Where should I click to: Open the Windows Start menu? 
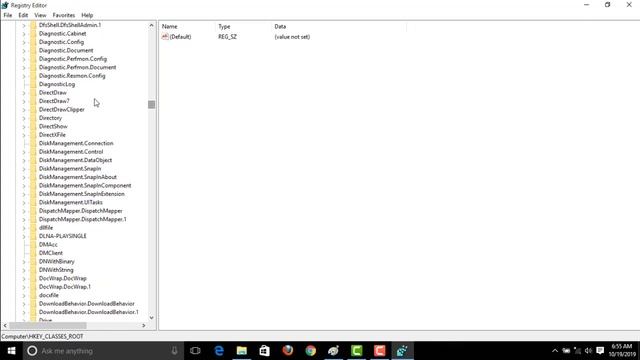point(11,351)
